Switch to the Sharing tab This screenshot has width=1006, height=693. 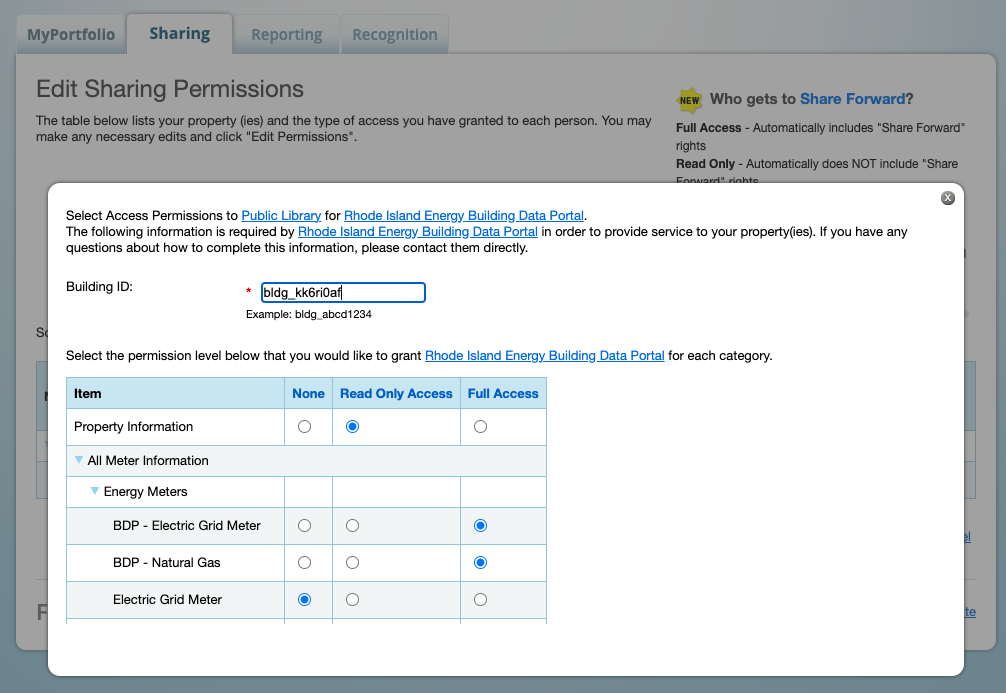click(x=180, y=33)
